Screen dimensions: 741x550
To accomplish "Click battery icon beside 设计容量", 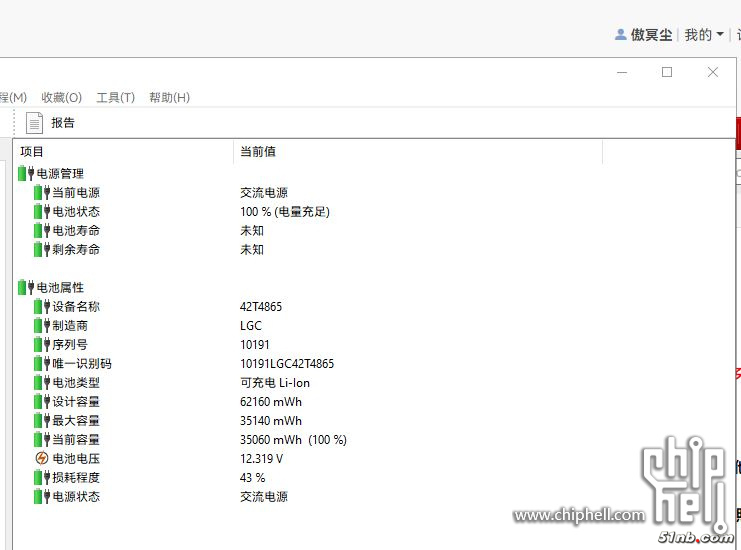I will [42, 402].
